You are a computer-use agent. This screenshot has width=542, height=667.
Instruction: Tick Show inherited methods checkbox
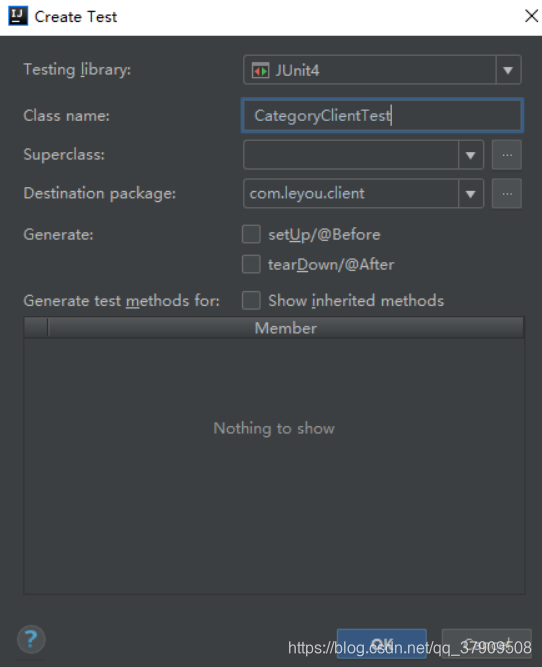pyautogui.click(x=251, y=300)
